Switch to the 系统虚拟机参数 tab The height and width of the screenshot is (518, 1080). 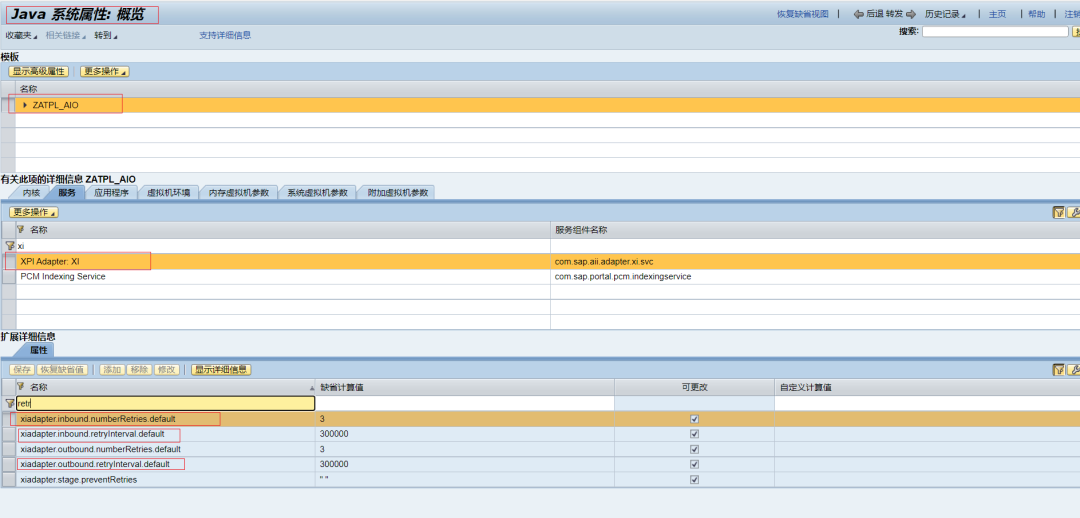click(x=318, y=193)
